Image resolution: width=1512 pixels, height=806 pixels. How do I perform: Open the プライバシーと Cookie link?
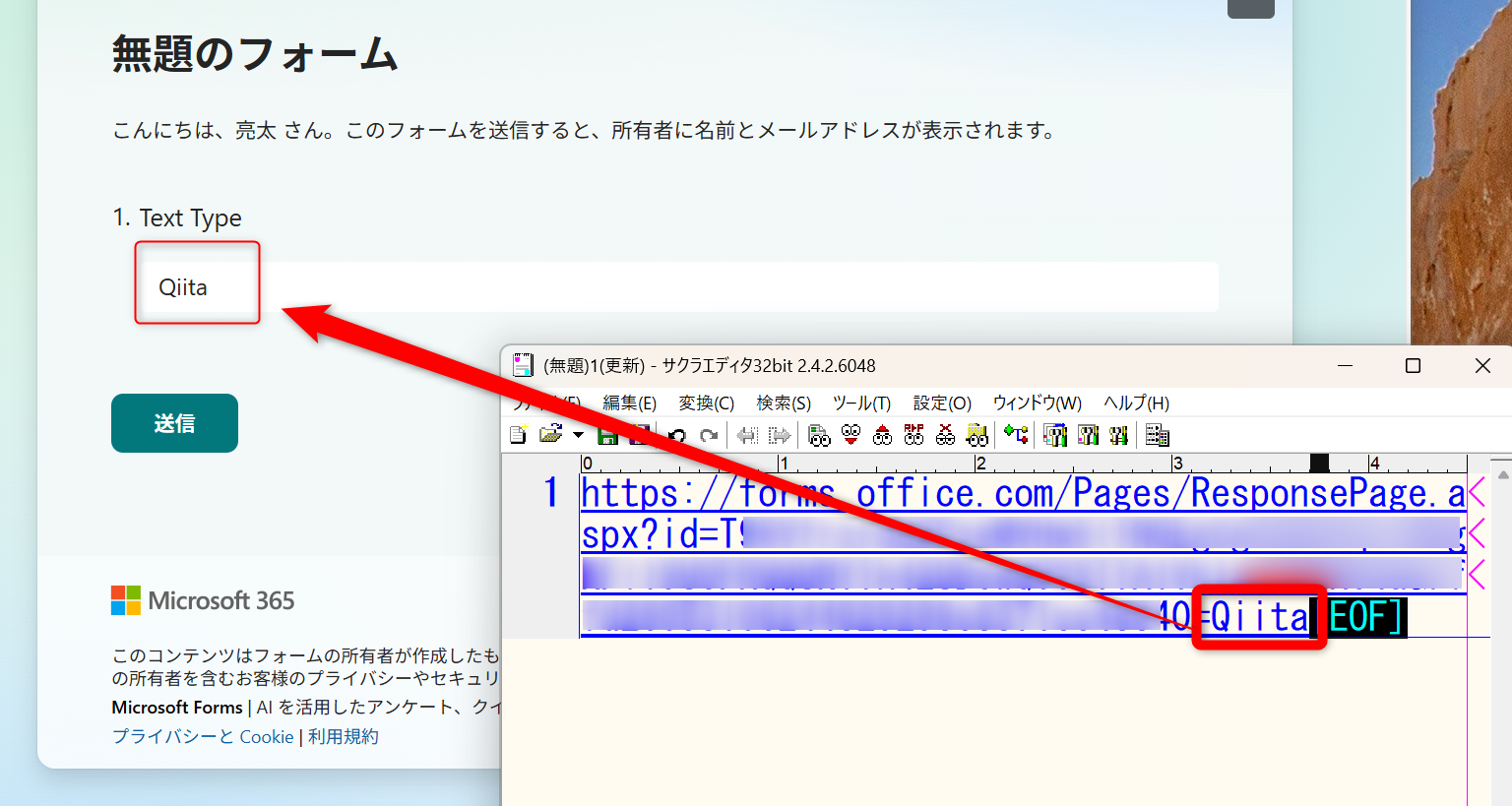pos(203,736)
